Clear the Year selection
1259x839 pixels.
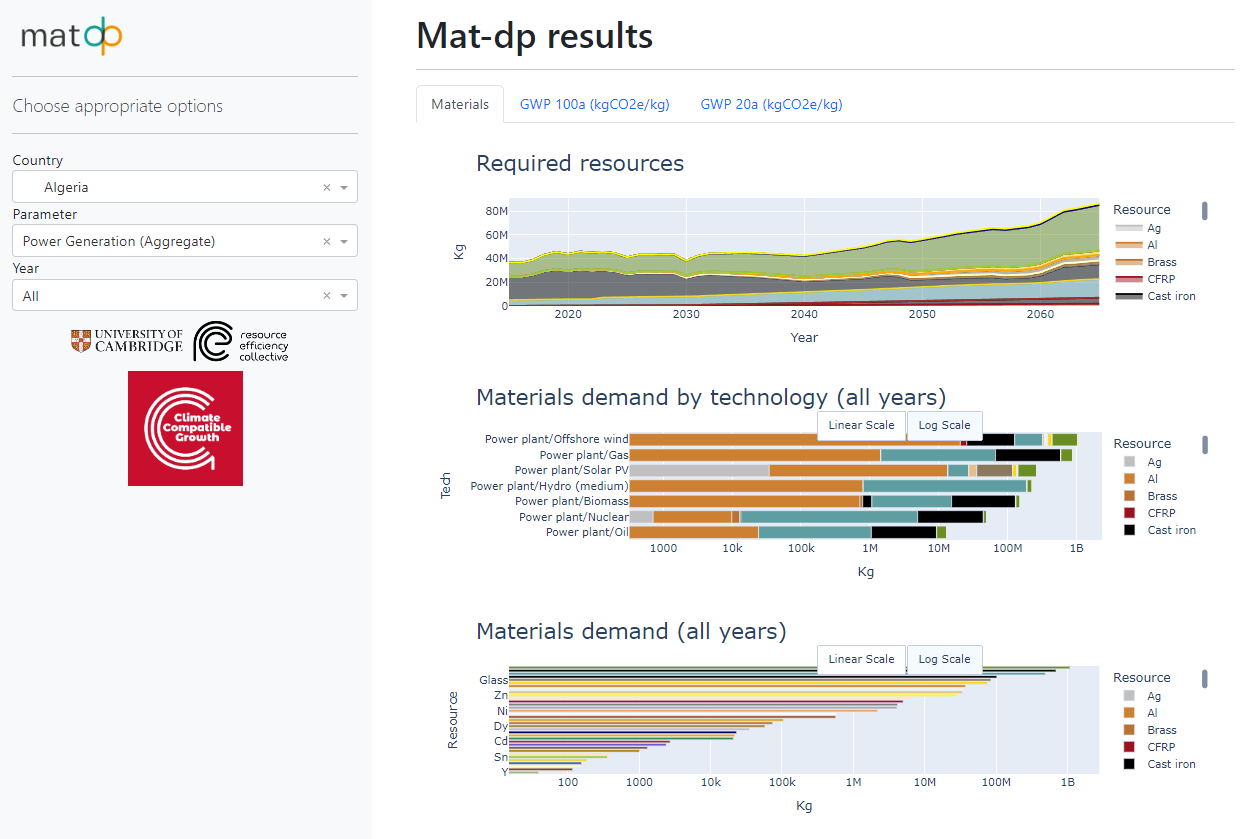[x=326, y=296]
